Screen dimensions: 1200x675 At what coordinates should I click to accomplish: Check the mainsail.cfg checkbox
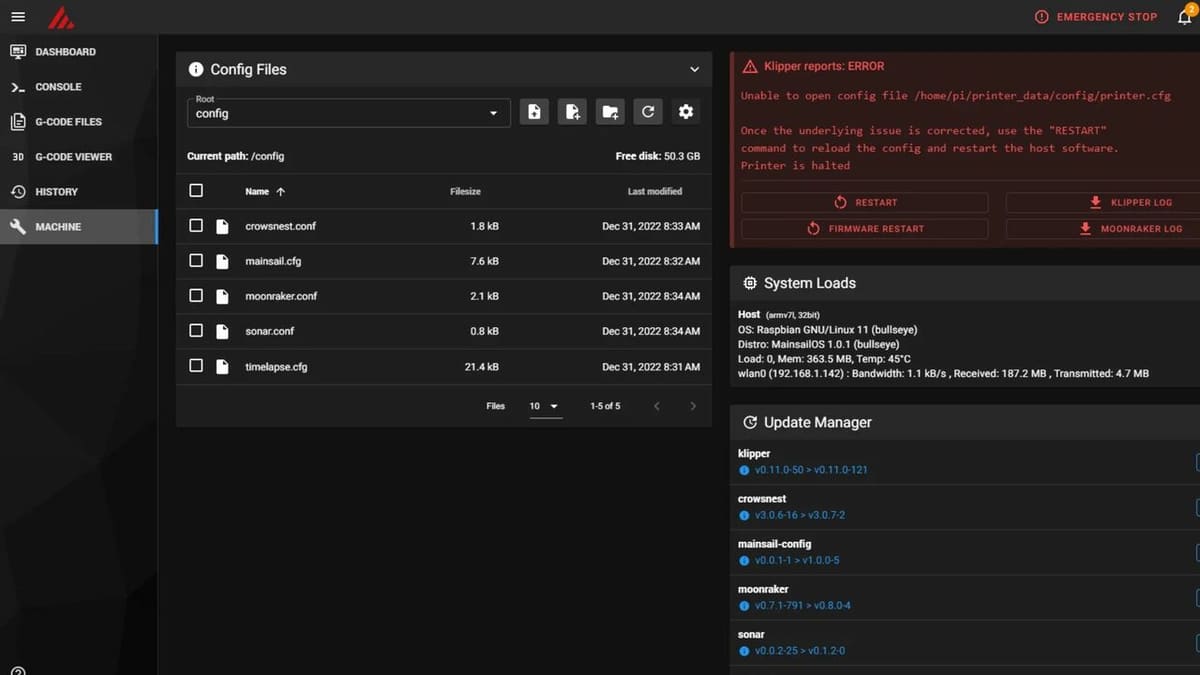[196, 261]
